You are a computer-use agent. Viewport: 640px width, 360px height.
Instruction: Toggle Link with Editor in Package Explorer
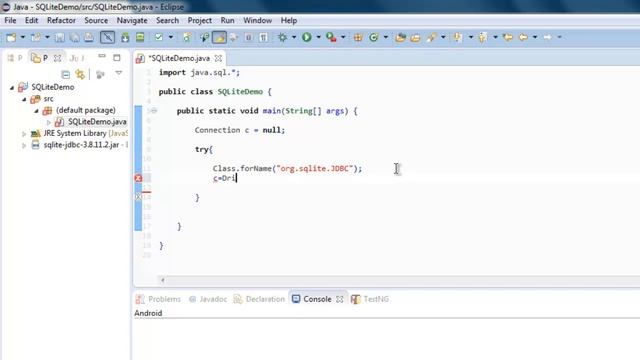(x=80, y=74)
